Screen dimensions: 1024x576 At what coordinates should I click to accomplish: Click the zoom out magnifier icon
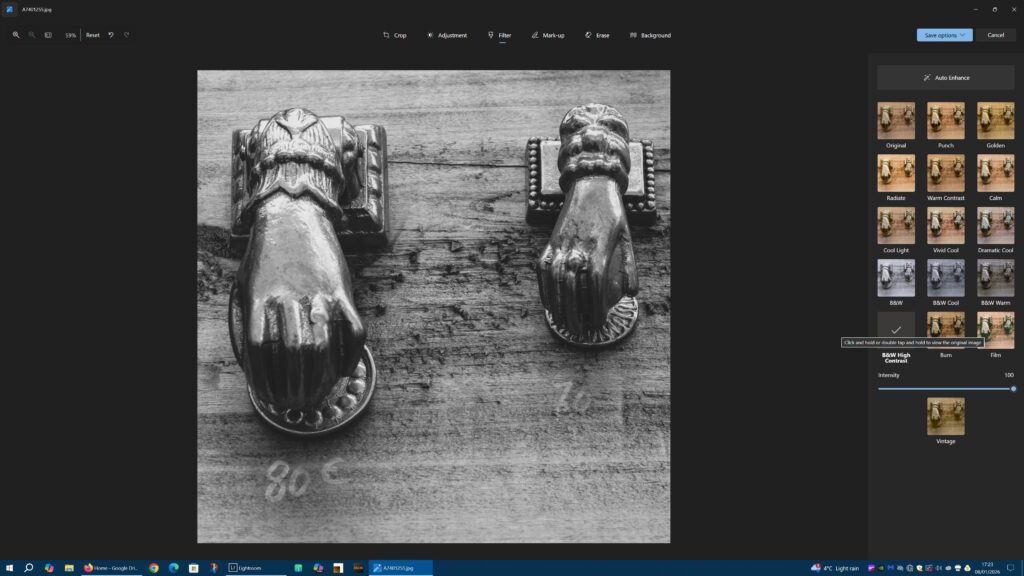[x=32, y=35]
